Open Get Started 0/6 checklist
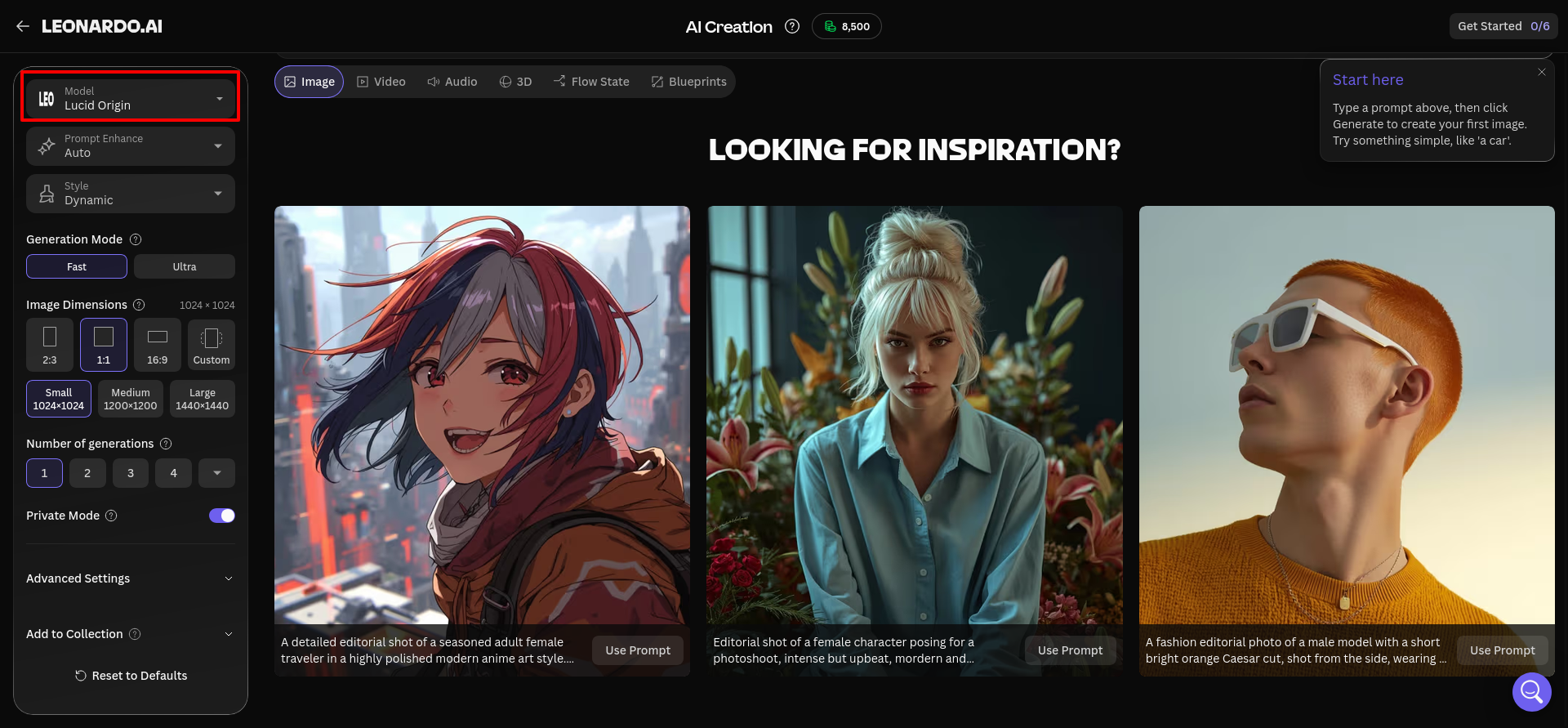 click(x=1503, y=26)
